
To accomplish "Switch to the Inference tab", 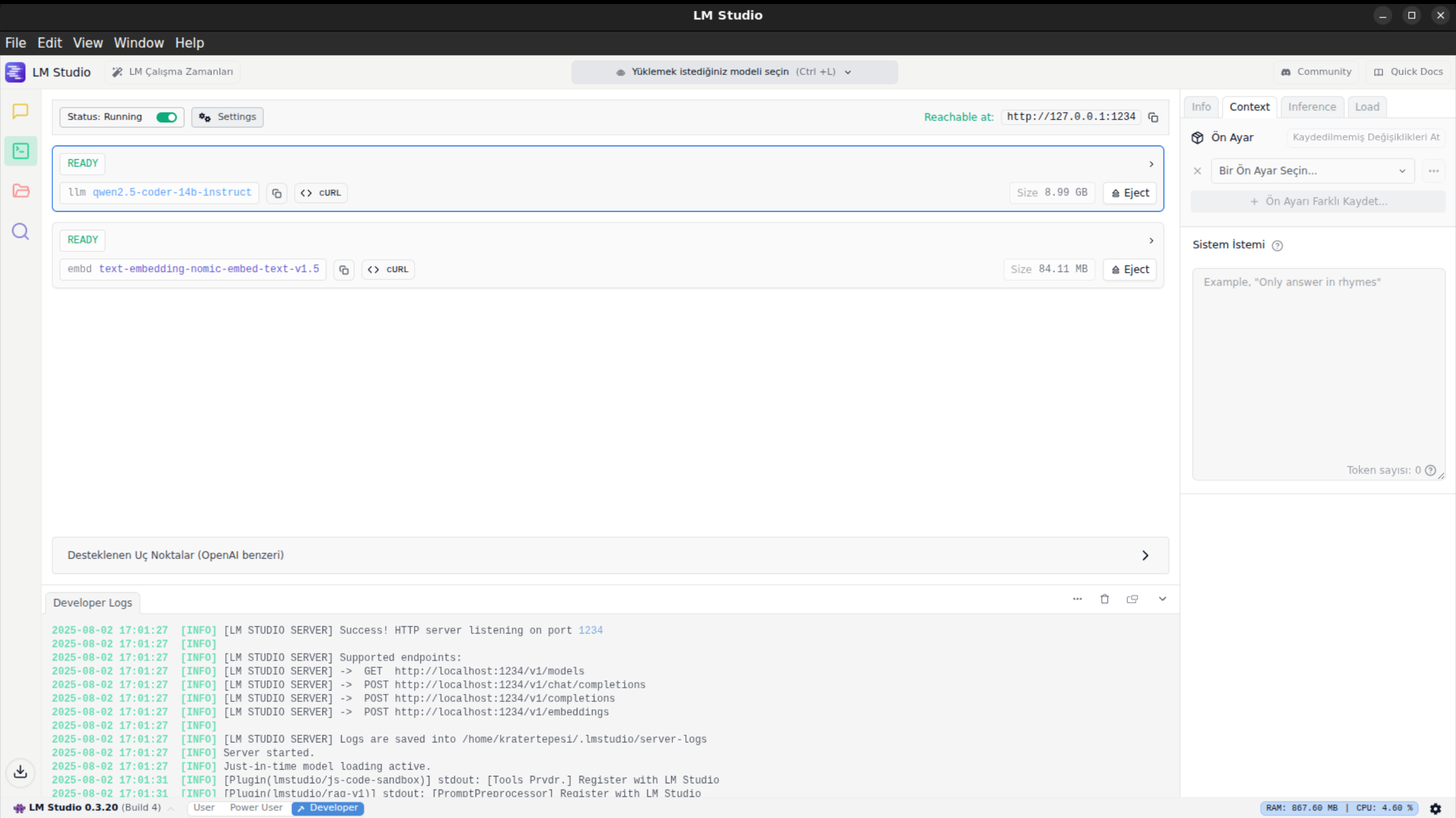I will (1312, 107).
